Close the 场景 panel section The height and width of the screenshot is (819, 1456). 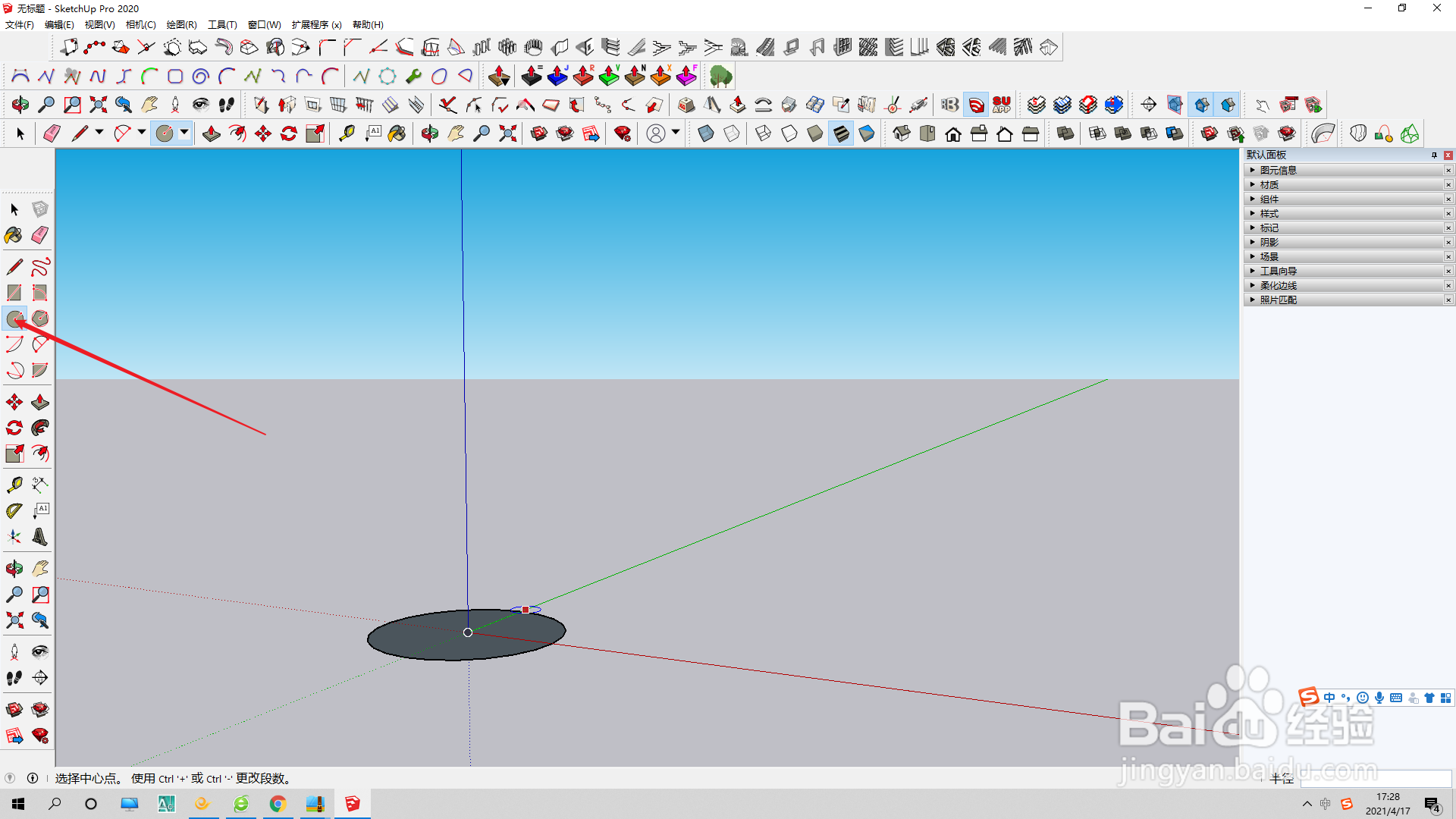(x=1448, y=257)
